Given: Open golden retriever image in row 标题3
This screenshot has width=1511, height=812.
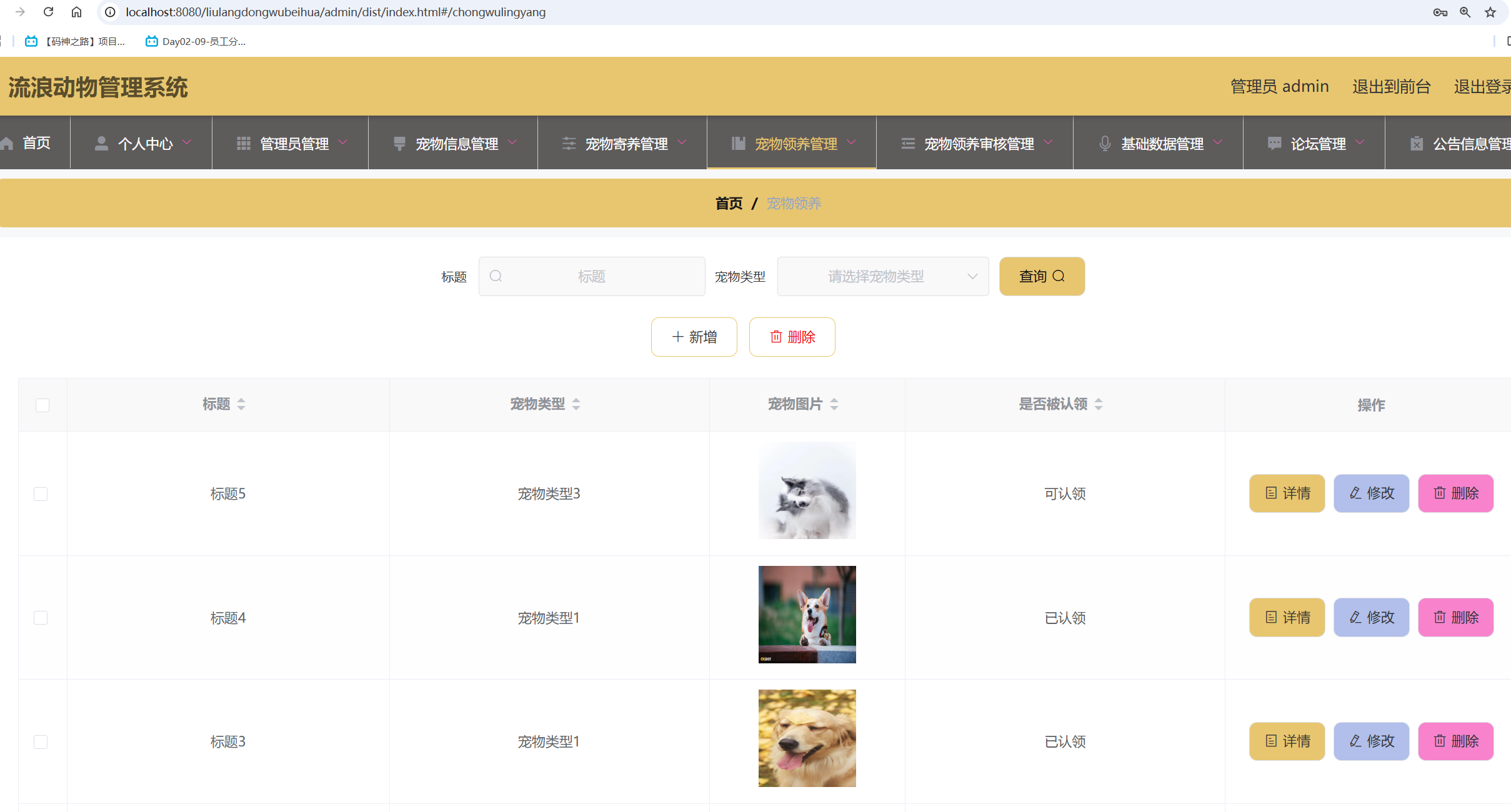Looking at the screenshot, I should 807,738.
